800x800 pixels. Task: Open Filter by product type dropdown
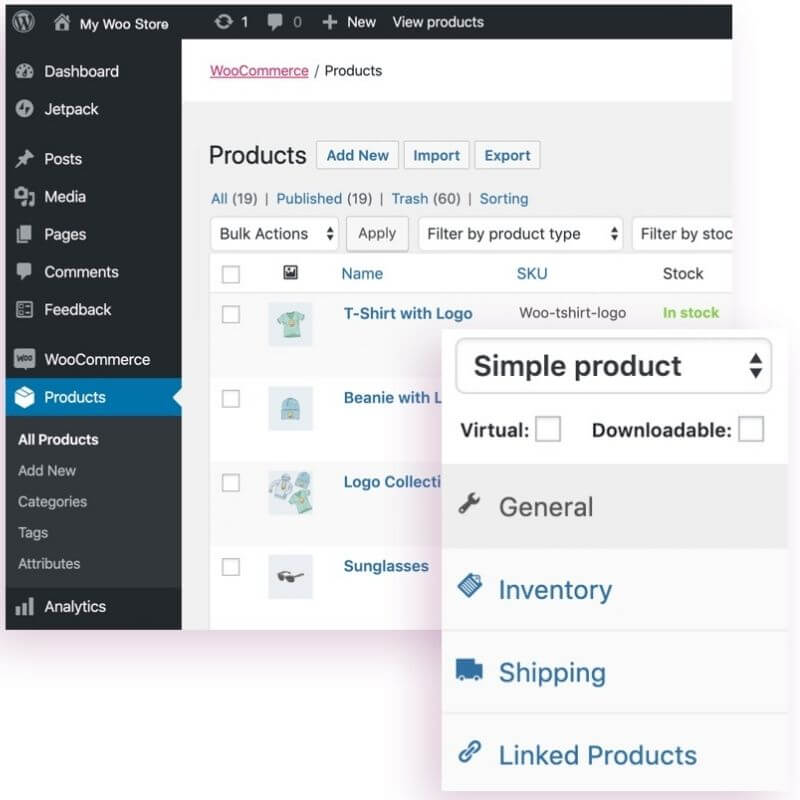[520, 234]
